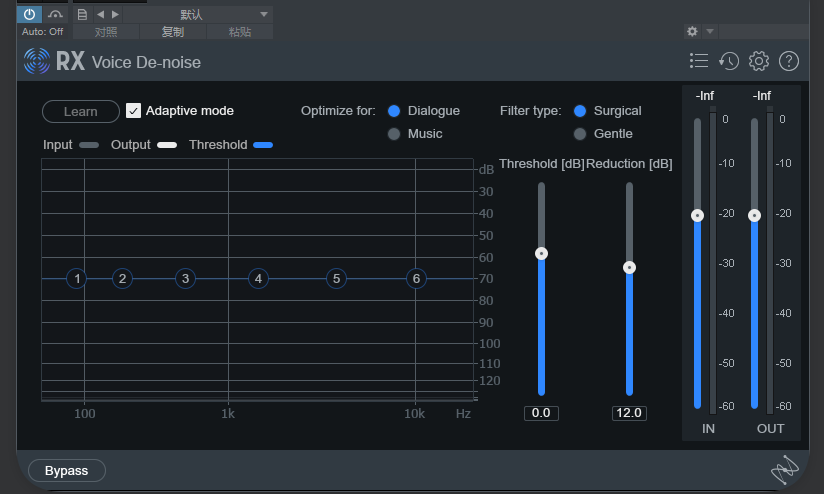Open the undo history icon
This screenshot has height=494, width=824.
[729, 61]
